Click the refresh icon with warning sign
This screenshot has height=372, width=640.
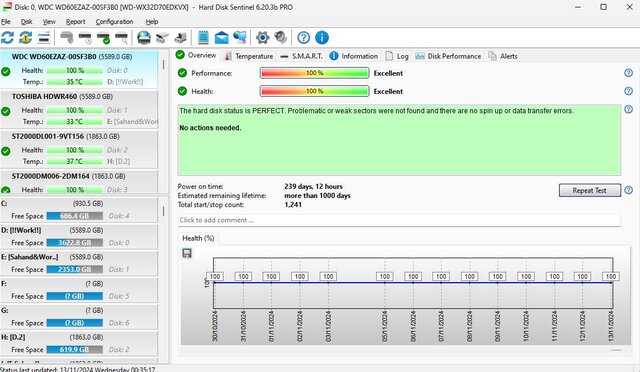pyautogui.click(x=25, y=38)
